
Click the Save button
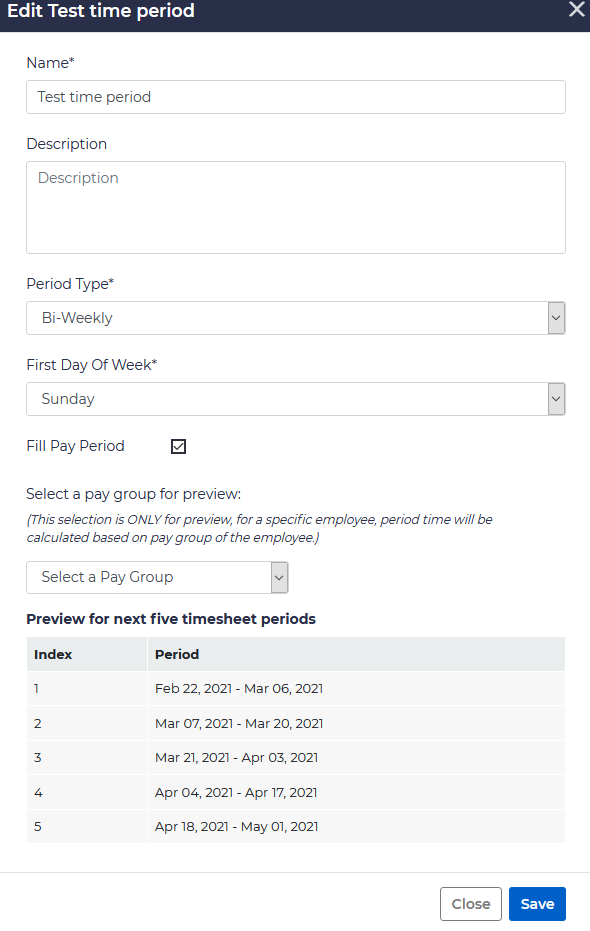point(537,903)
